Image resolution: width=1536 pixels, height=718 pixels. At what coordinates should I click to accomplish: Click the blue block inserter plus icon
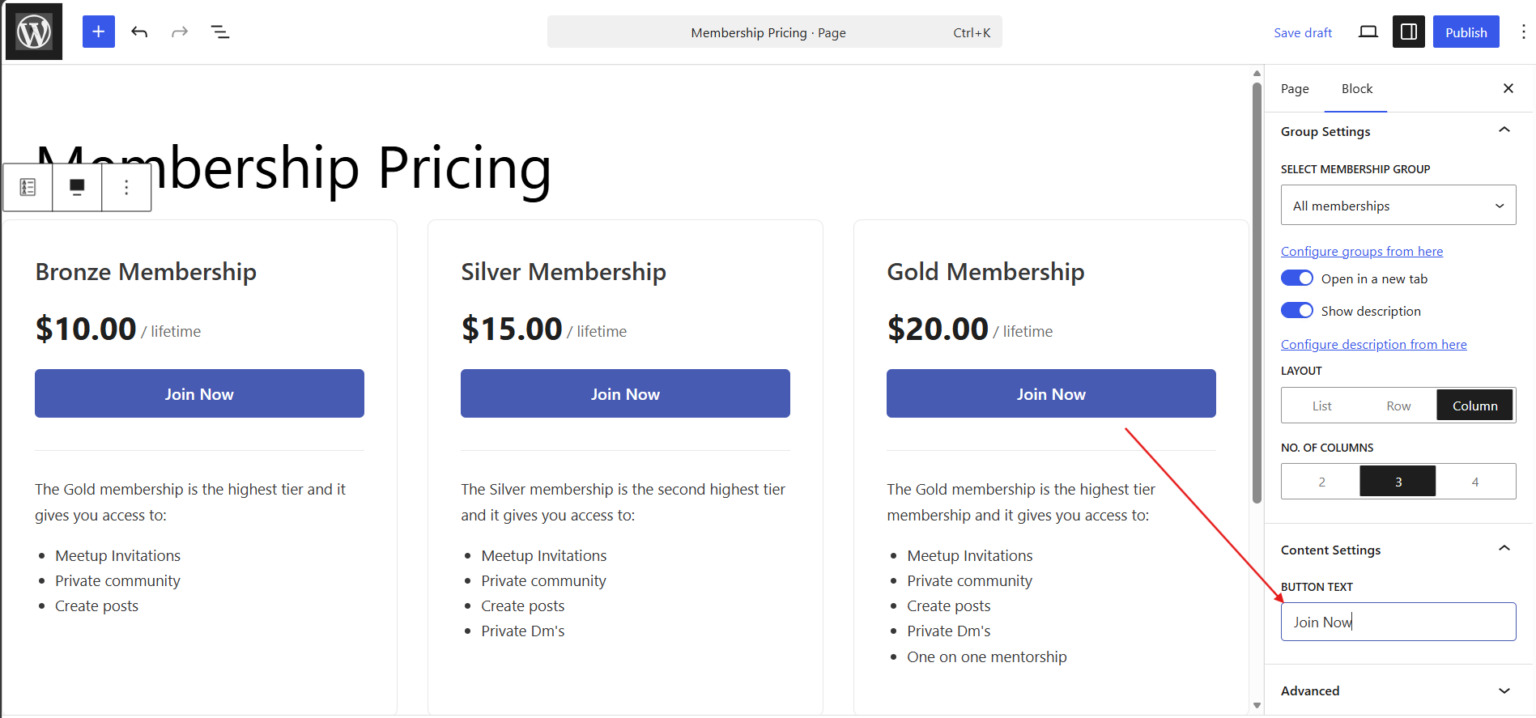[x=98, y=32]
